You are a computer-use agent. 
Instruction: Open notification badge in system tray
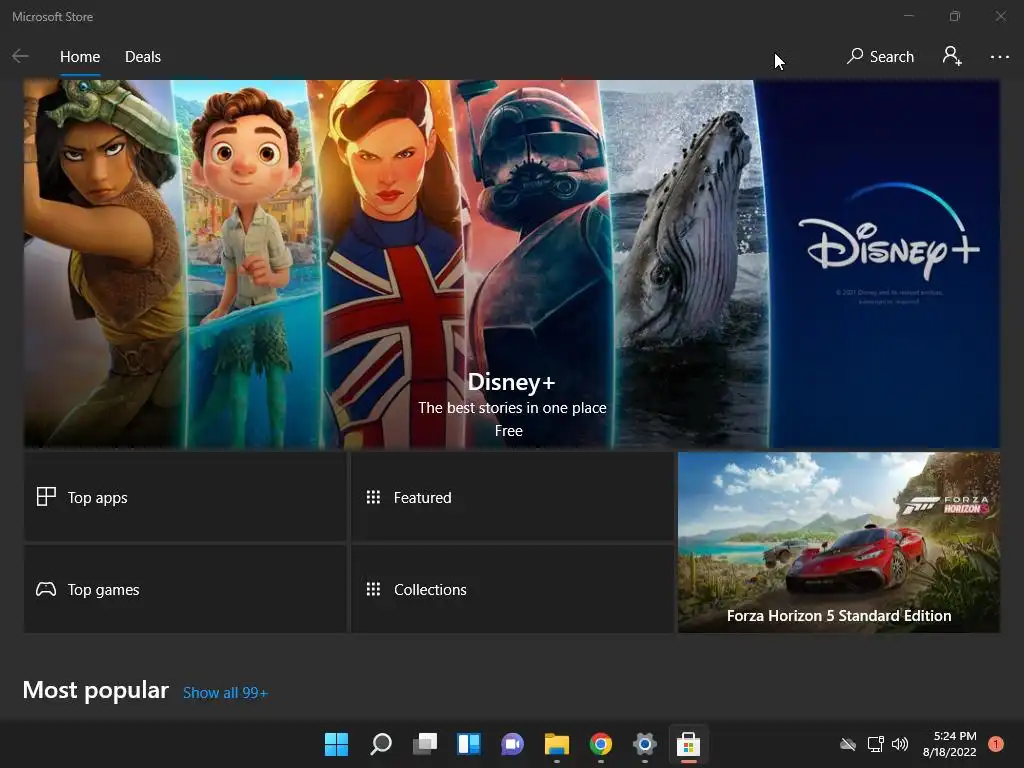pos(996,744)
